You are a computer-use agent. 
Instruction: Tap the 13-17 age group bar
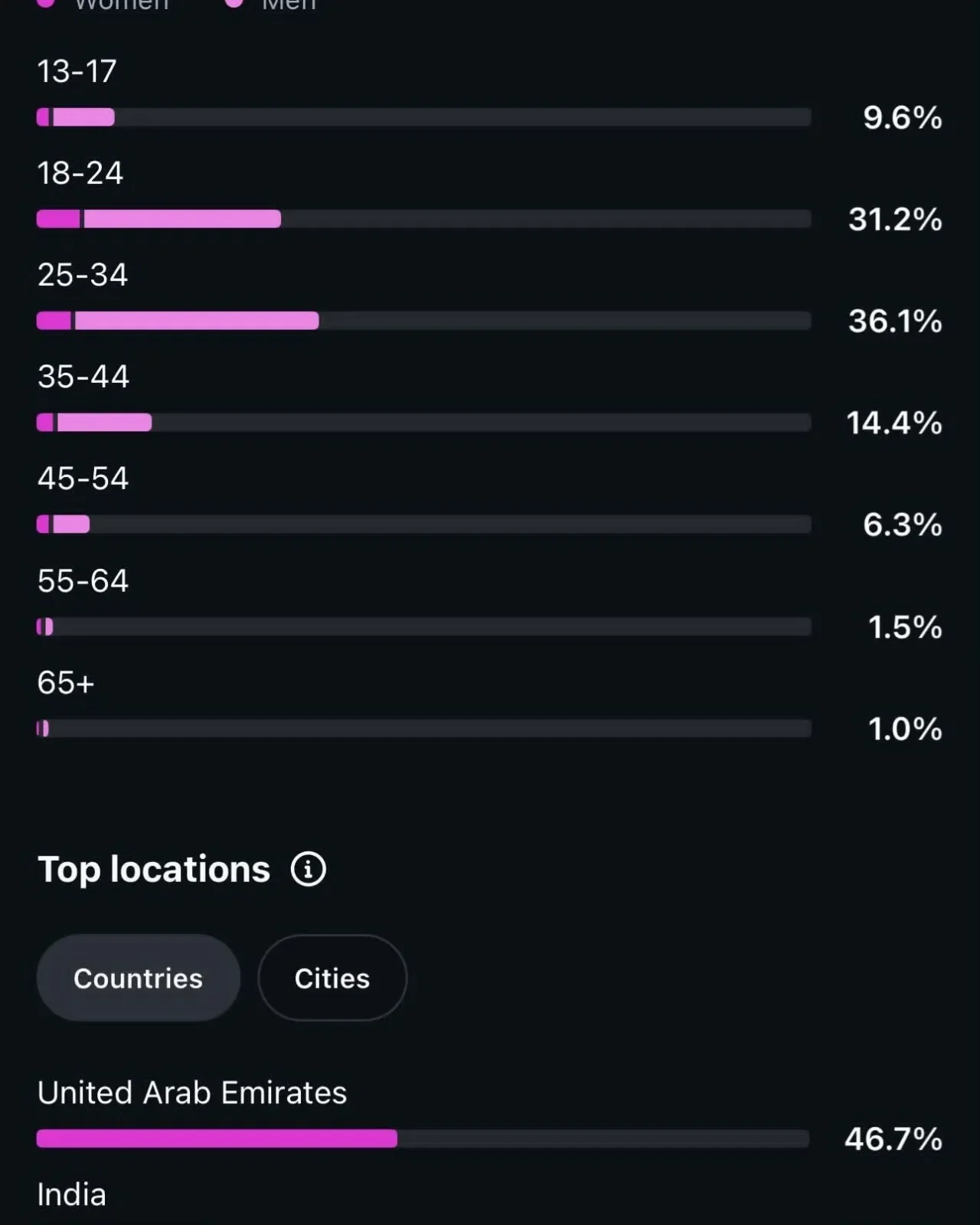(423, 117)
